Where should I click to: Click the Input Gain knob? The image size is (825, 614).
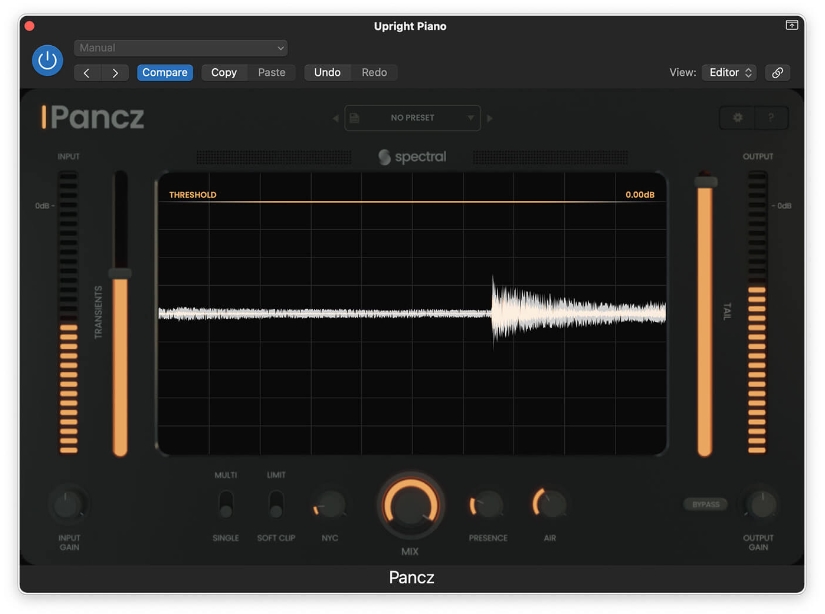[x=68, y=505]
